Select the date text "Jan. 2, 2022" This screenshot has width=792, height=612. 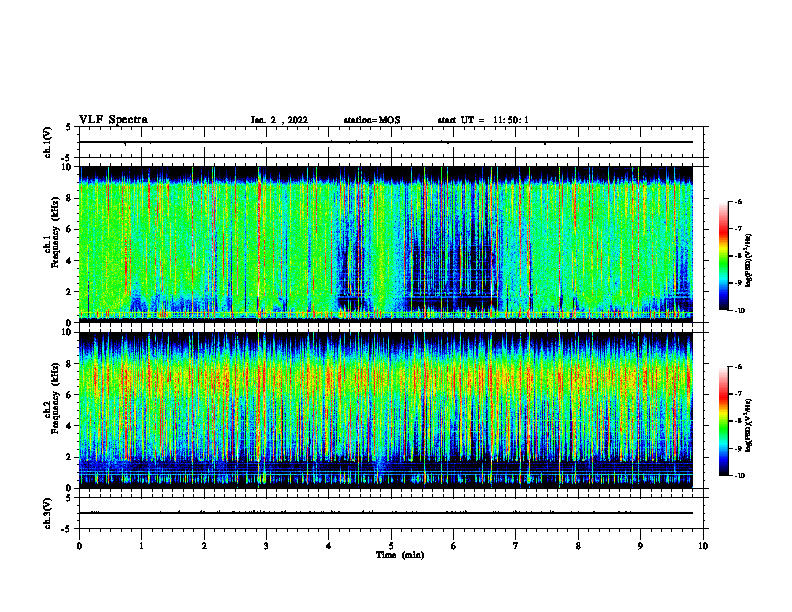tap(279, 120)
